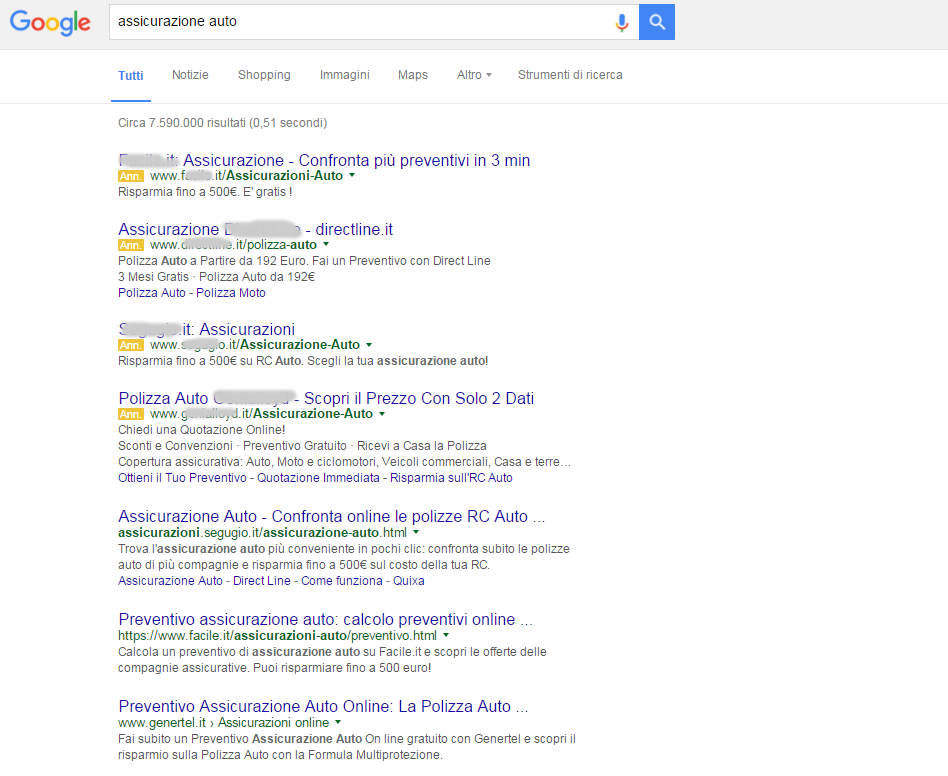This screenshot has width=948, height=776.
Task: Open ad 'Confronta più preventivi in 3 min'
Action: 324,160
